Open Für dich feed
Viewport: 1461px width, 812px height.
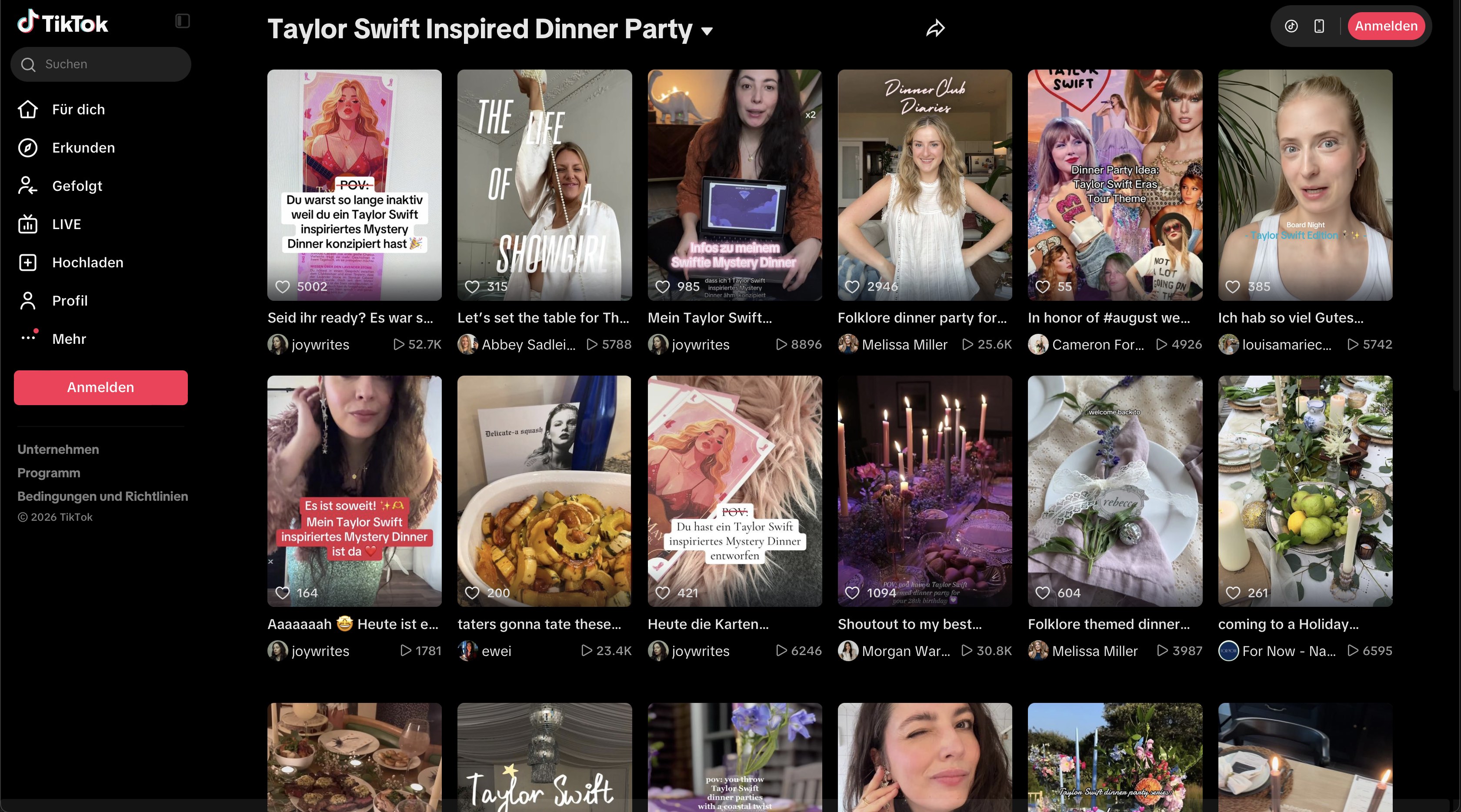(78, 110)
